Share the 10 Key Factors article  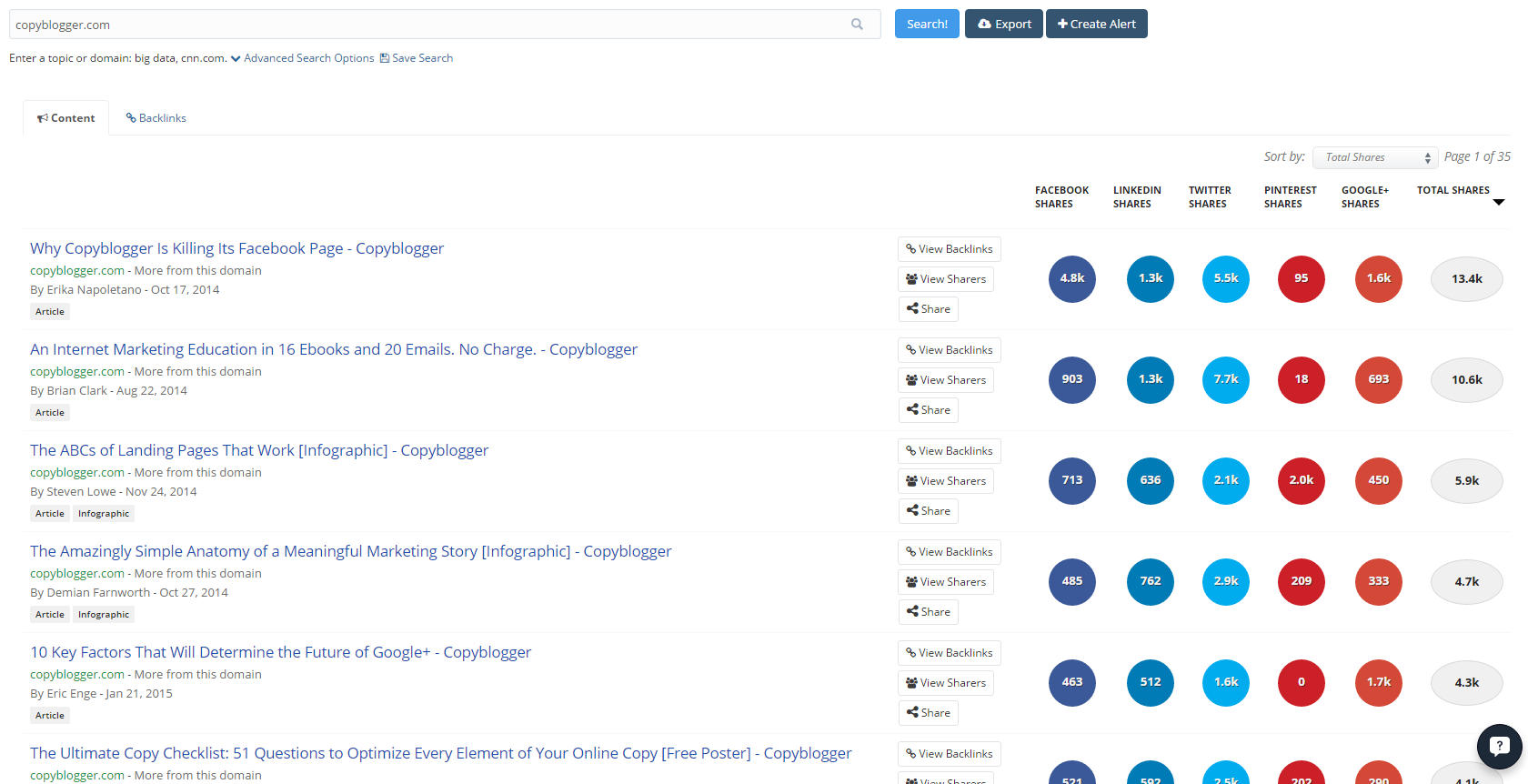tap(929, 713)
